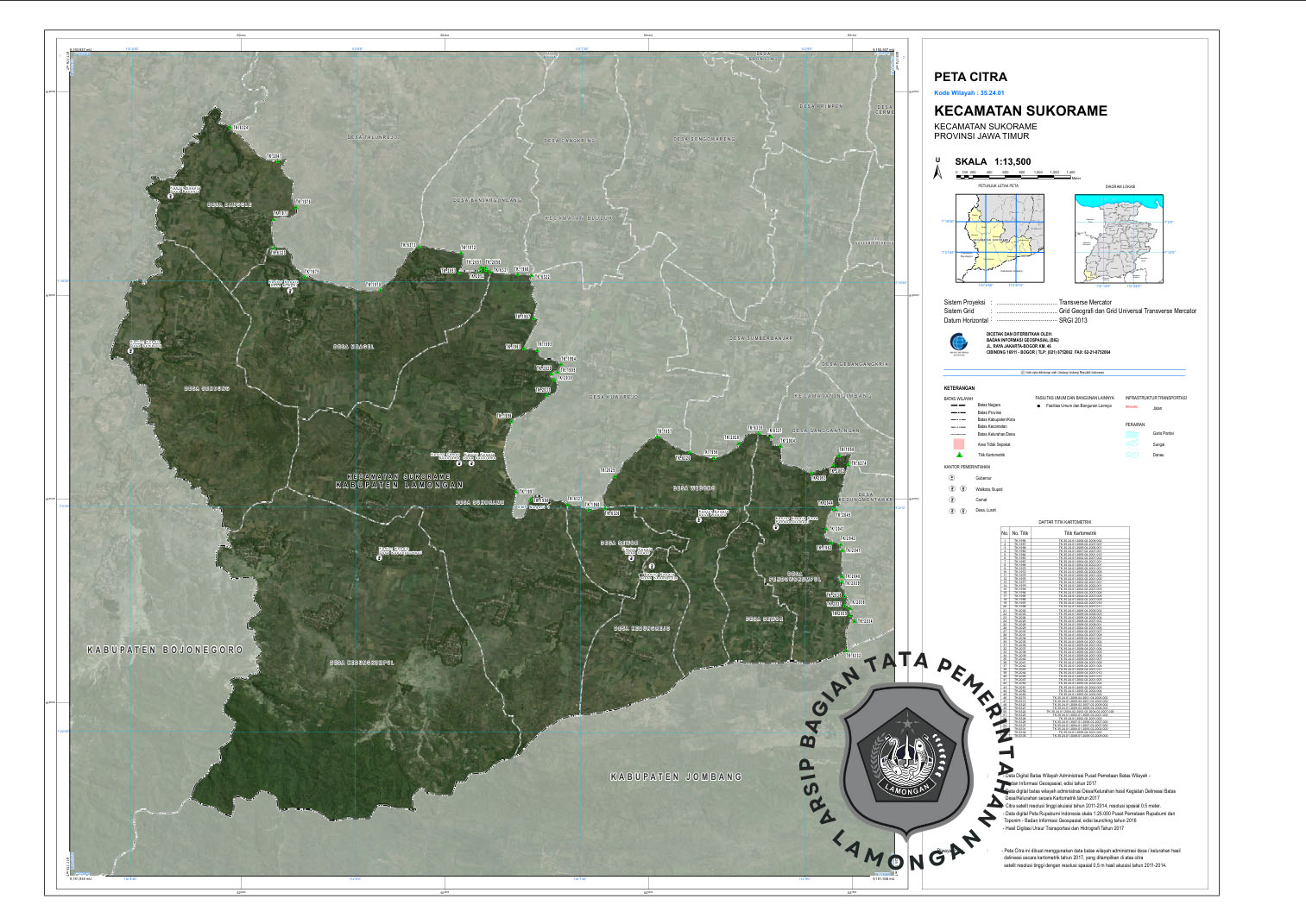Viewport: 1306px width, 924px height.
Task: Click the black Fasilitas Umum dot symbol
Action: pyautogui.click(x=1038, y=405)
